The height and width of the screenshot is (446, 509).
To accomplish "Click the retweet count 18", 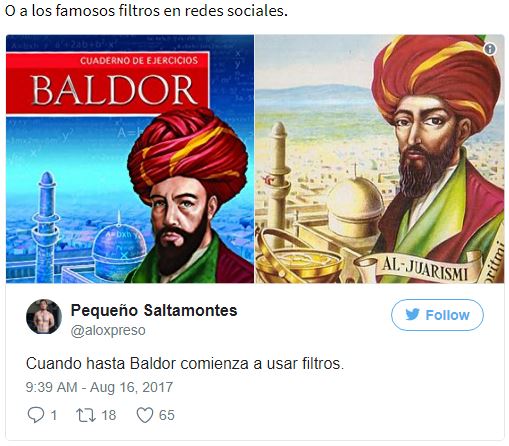I will (x=109, y=415).
